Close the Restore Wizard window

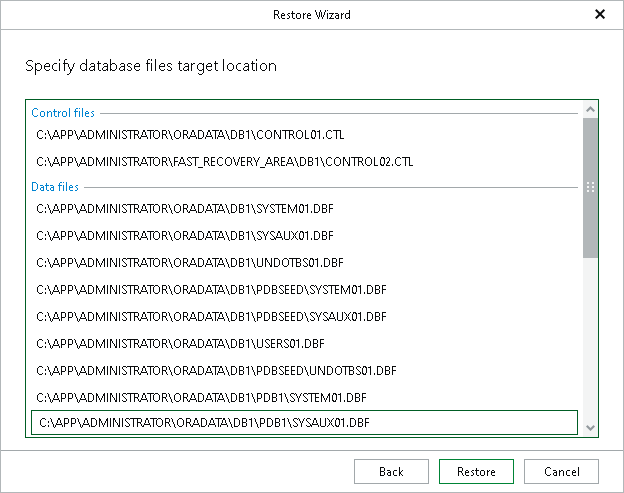[600, 15]
